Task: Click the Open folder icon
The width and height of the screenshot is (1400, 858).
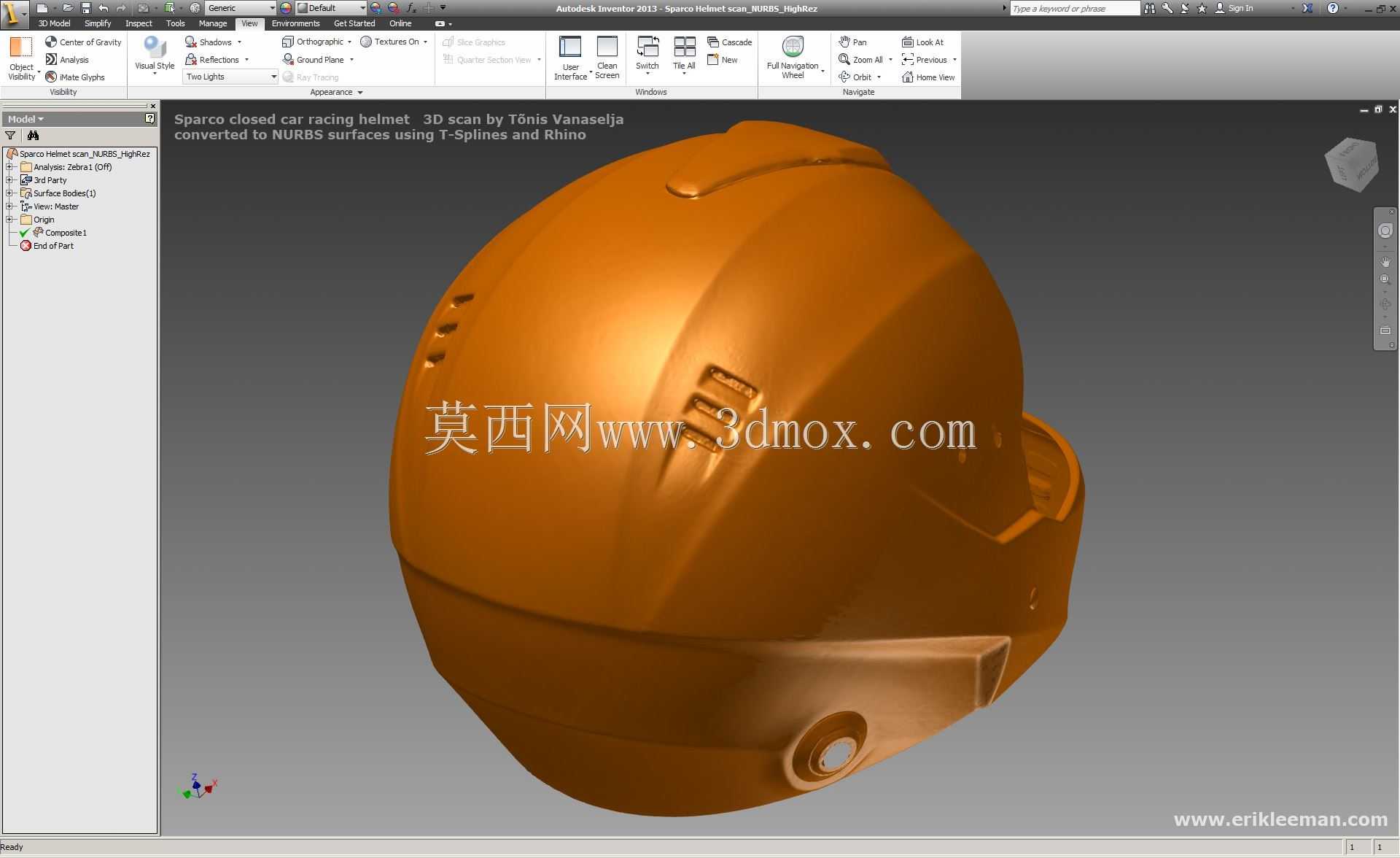Action: pos(68,8)
